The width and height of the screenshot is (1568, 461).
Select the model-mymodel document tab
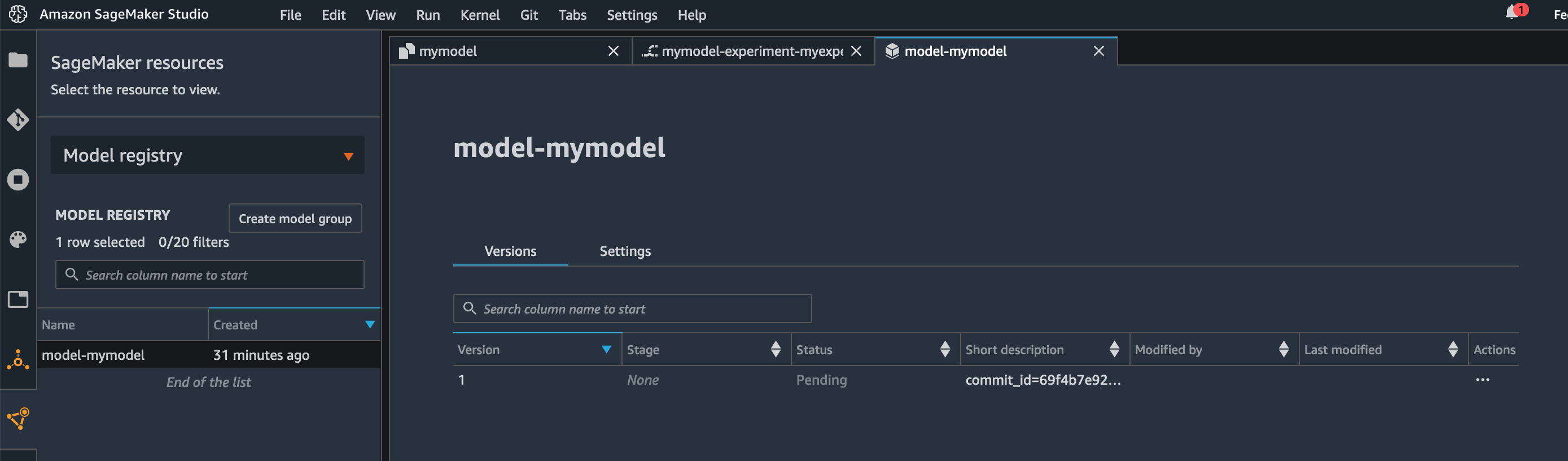tap(996, 51)
